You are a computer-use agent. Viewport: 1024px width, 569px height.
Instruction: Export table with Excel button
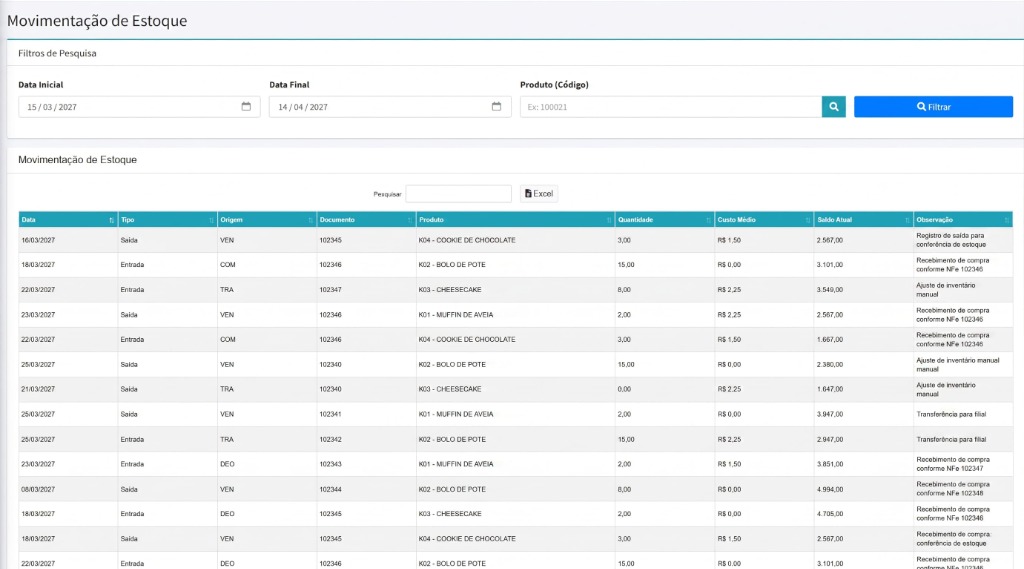tap(539, 193)
